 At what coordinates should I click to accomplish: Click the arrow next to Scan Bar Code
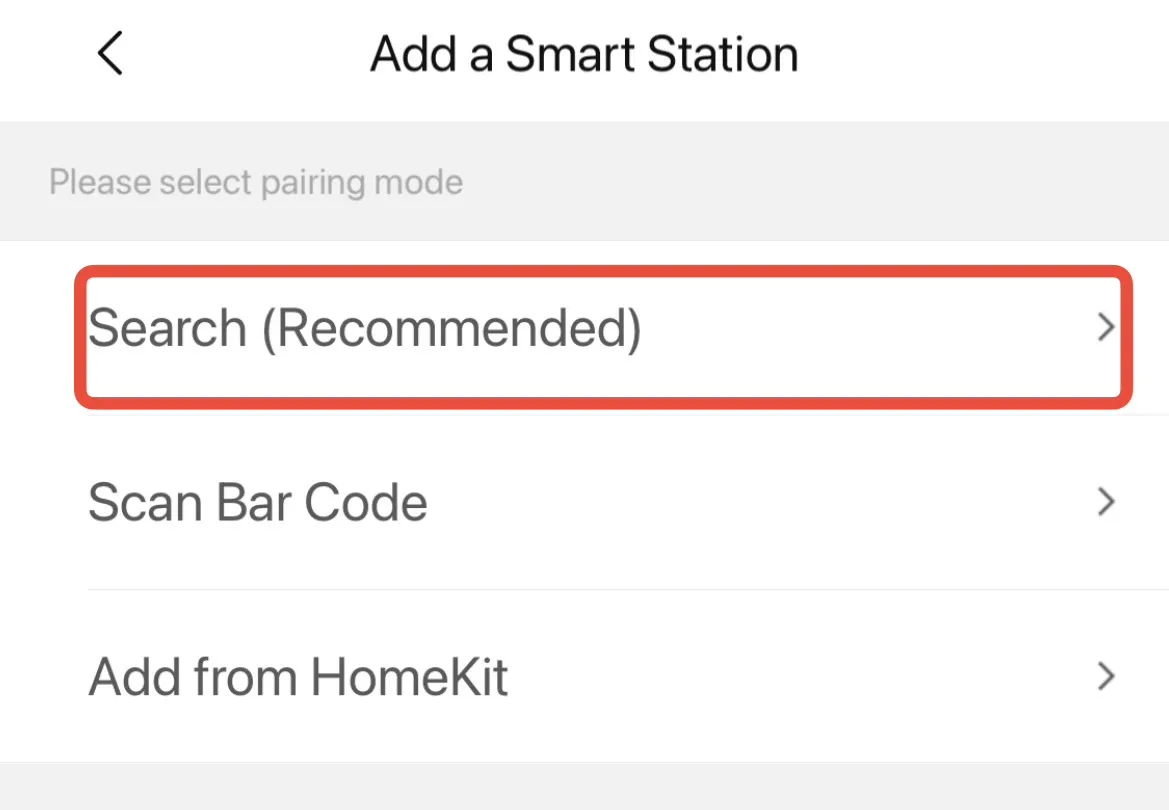point(1105,502)
